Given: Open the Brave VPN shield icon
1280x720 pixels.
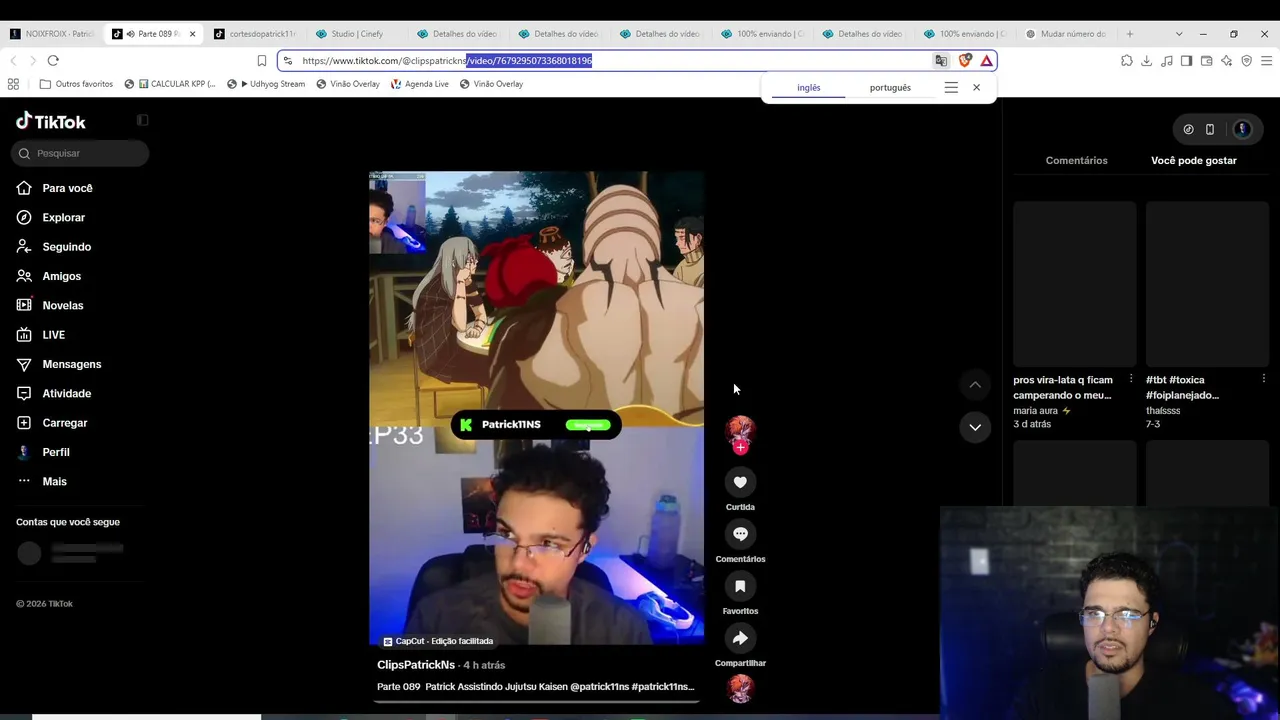Looking at the screenshot, I should pos(1247,61).
